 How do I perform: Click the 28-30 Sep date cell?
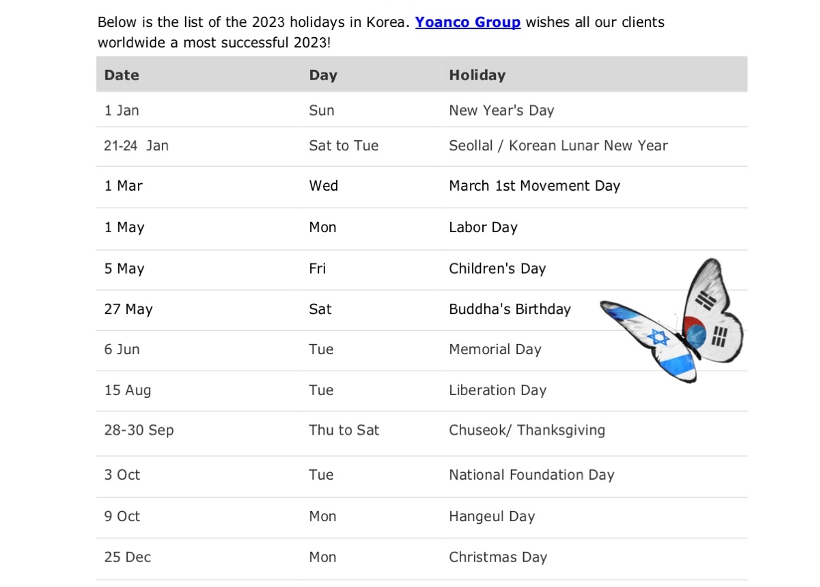coord(139,430)
